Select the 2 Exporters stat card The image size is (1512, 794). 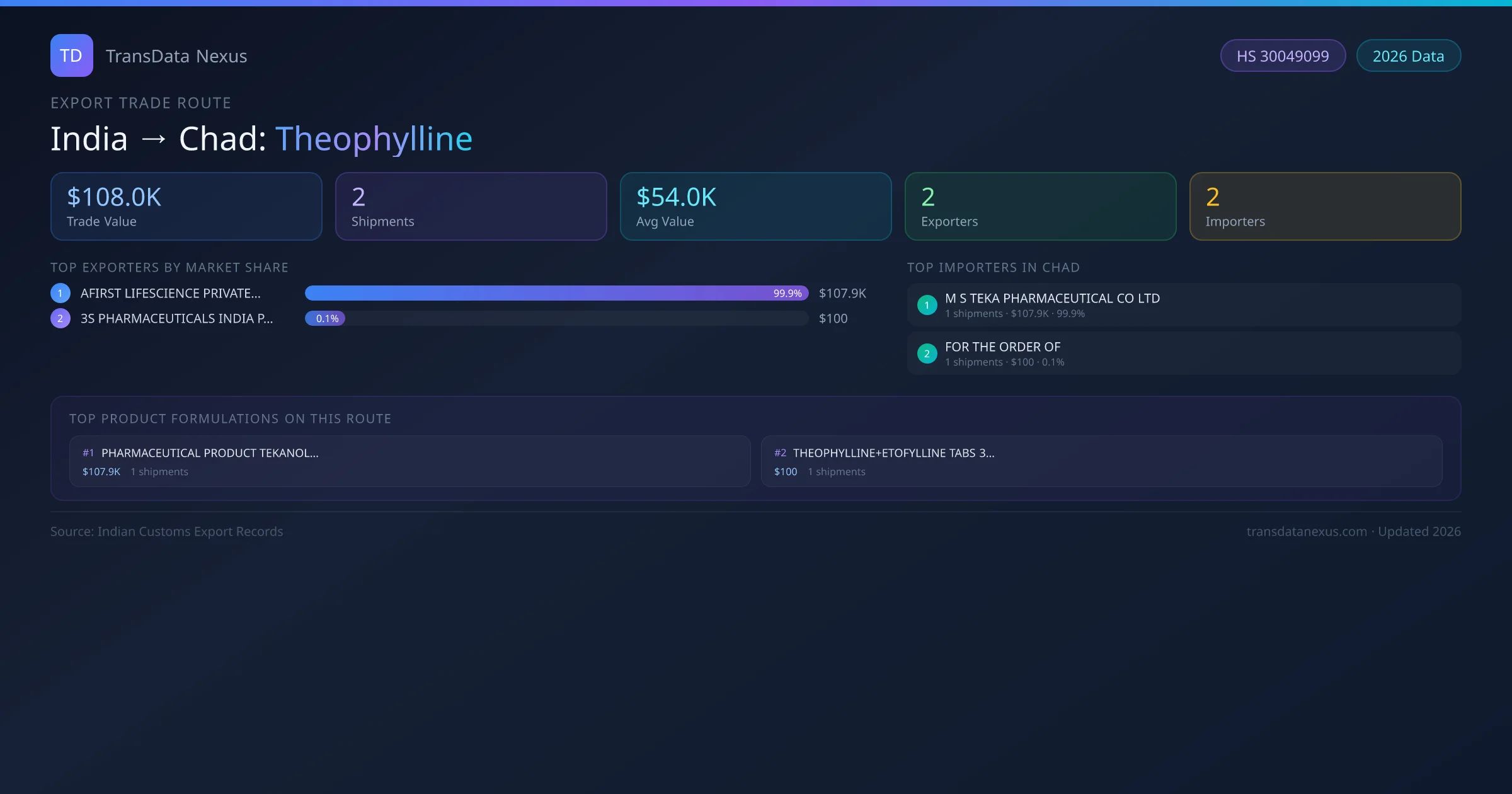click(1040, 207)
